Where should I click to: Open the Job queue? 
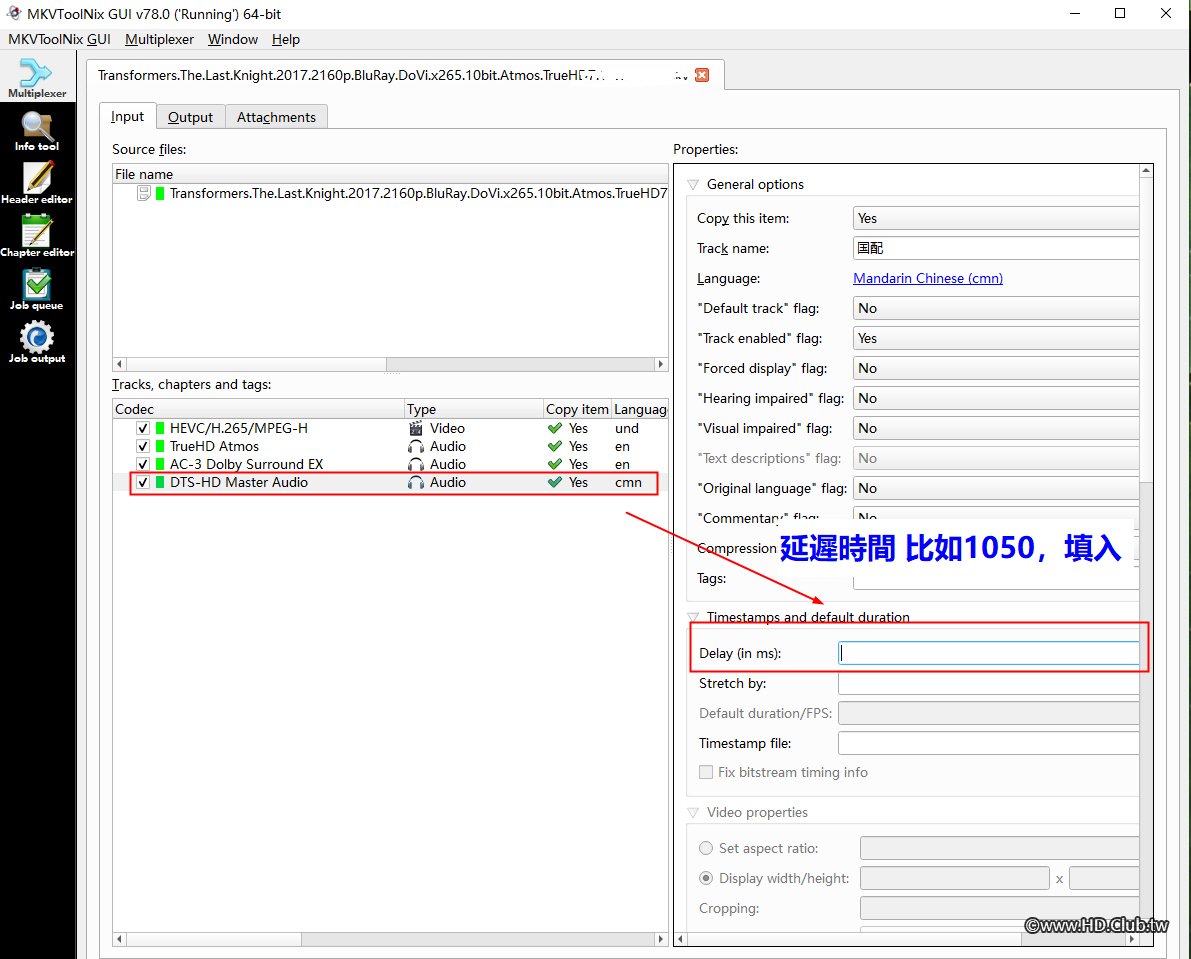click(x=36, y=289)
